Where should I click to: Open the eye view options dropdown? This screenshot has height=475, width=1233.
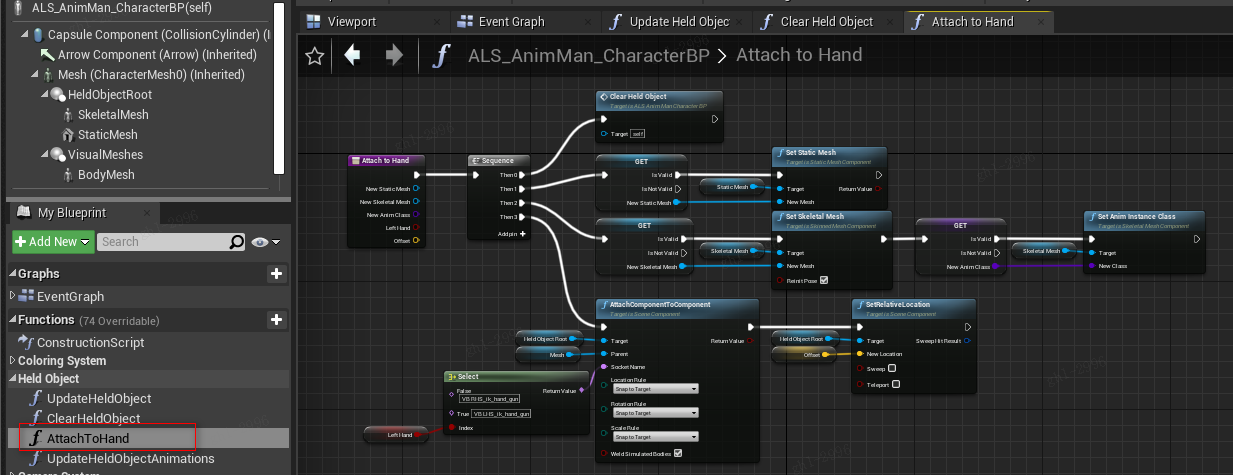point(265,242)
